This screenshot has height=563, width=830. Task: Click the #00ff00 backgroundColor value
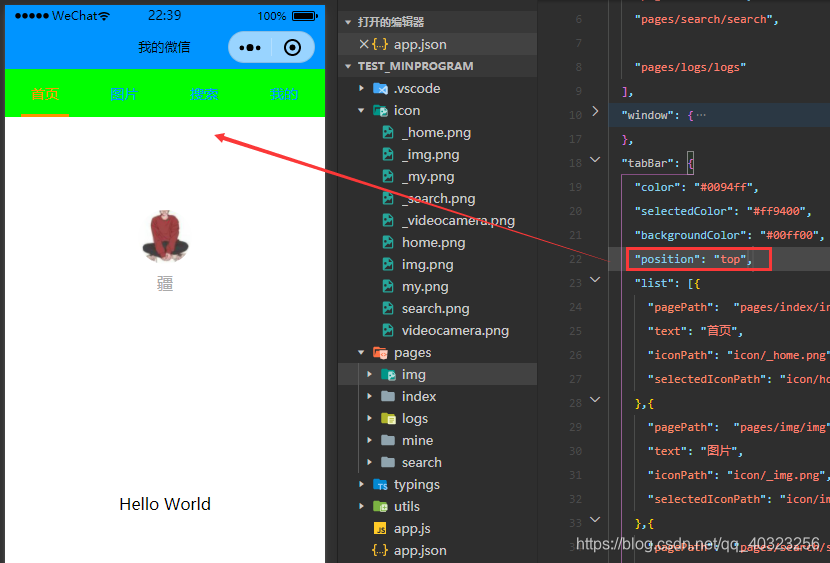click(x=789, y=235)
